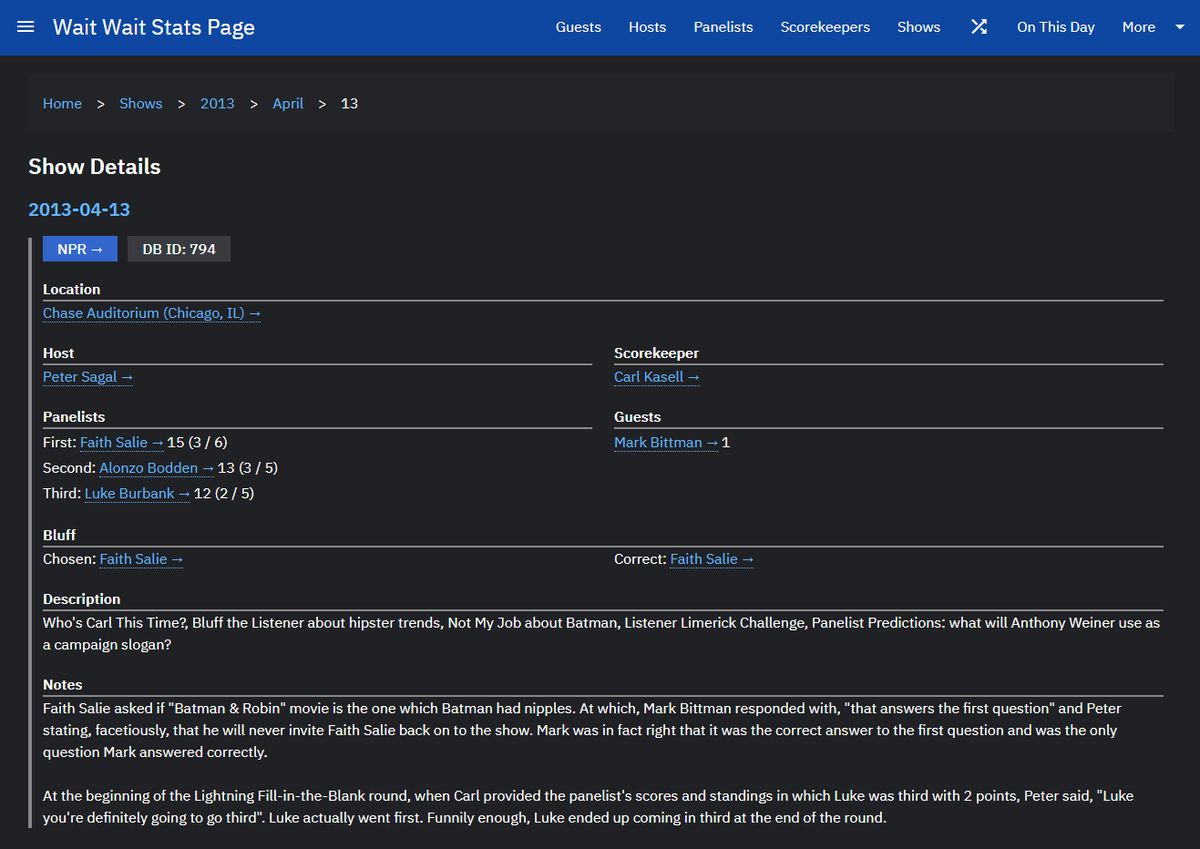The height and width of the screenshot is (849, 1200).
Task: Click the Shows breadcrumb
Action: point(141,103)
